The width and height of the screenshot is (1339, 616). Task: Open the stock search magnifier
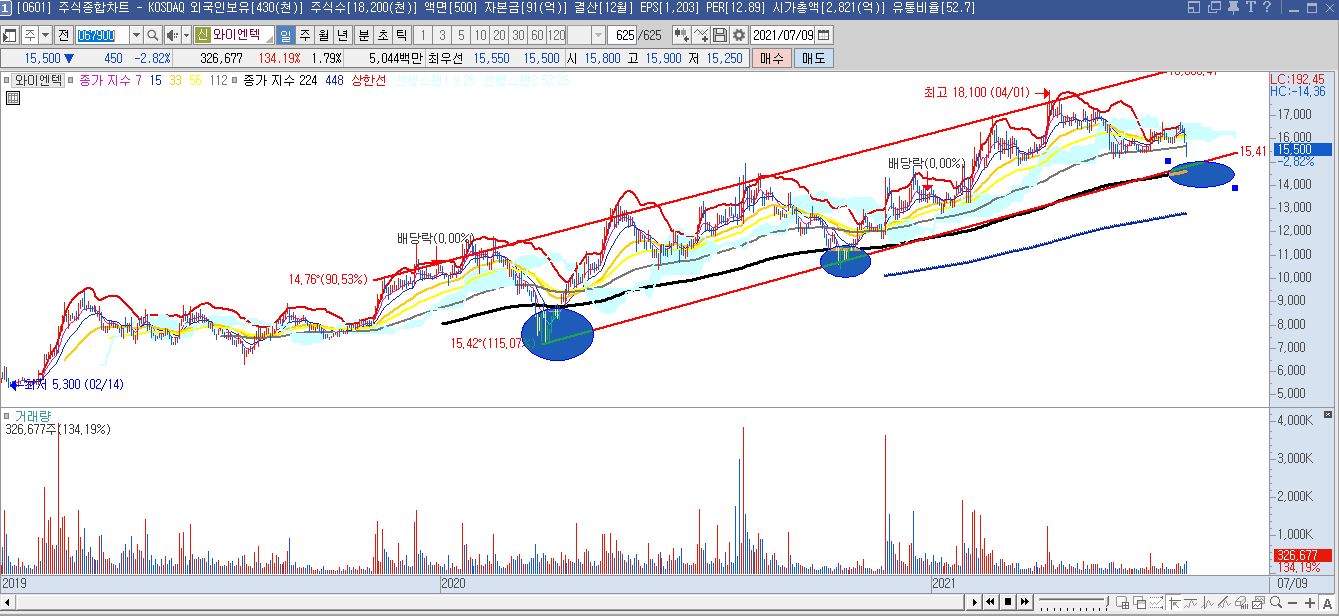(153, 35)
